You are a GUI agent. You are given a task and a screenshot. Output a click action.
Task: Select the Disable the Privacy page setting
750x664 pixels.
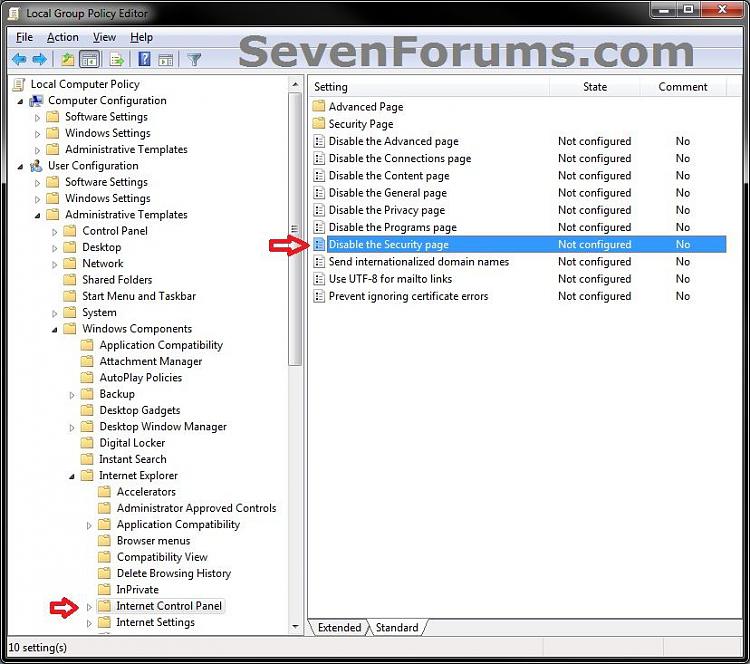(x=519, y=210)
